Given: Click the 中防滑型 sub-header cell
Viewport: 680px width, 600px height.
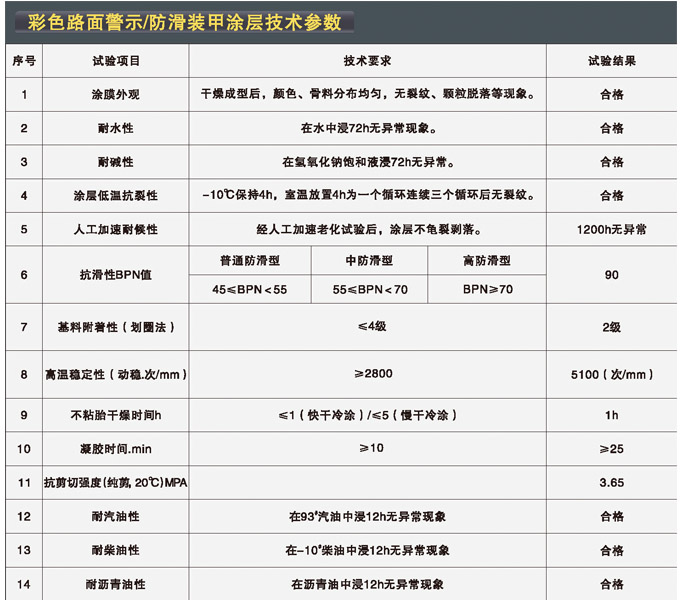Looking at the screenshot, I should click(x=369, y=260).
